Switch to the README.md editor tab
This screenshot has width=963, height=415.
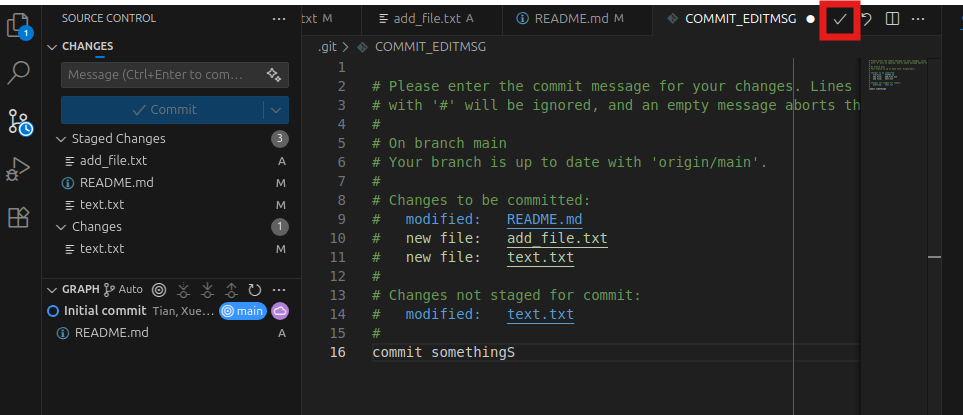[577, 18]
